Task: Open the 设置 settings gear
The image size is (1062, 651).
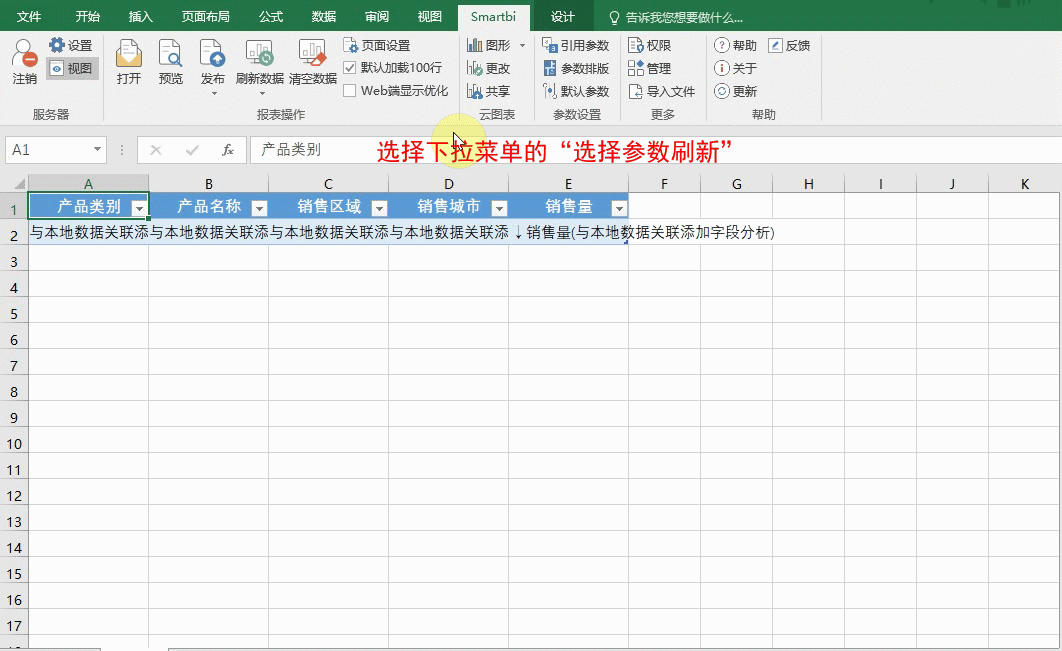Action: [57, 45]
